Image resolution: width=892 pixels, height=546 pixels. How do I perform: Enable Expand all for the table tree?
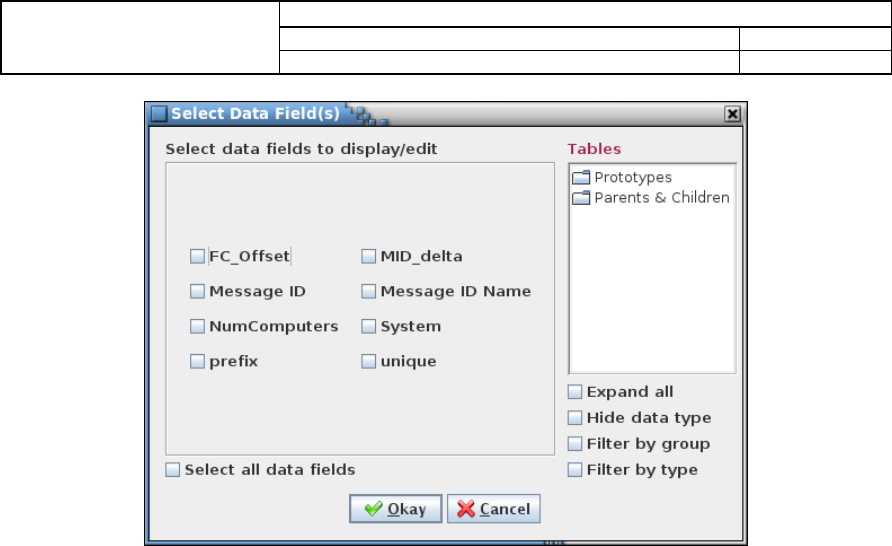[575, 392]
